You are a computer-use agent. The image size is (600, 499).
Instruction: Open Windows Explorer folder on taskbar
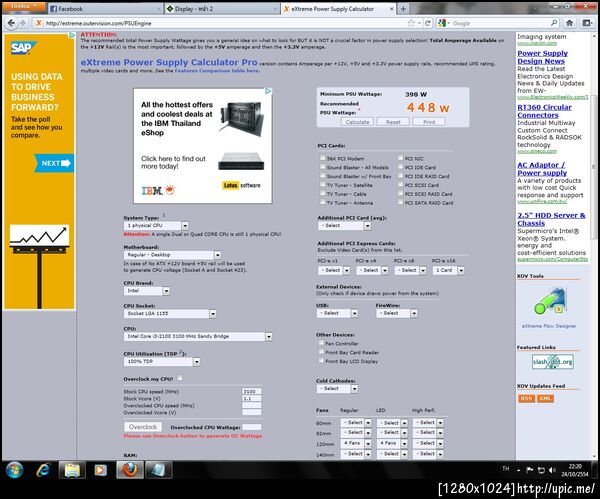click(x=72, y=470)
